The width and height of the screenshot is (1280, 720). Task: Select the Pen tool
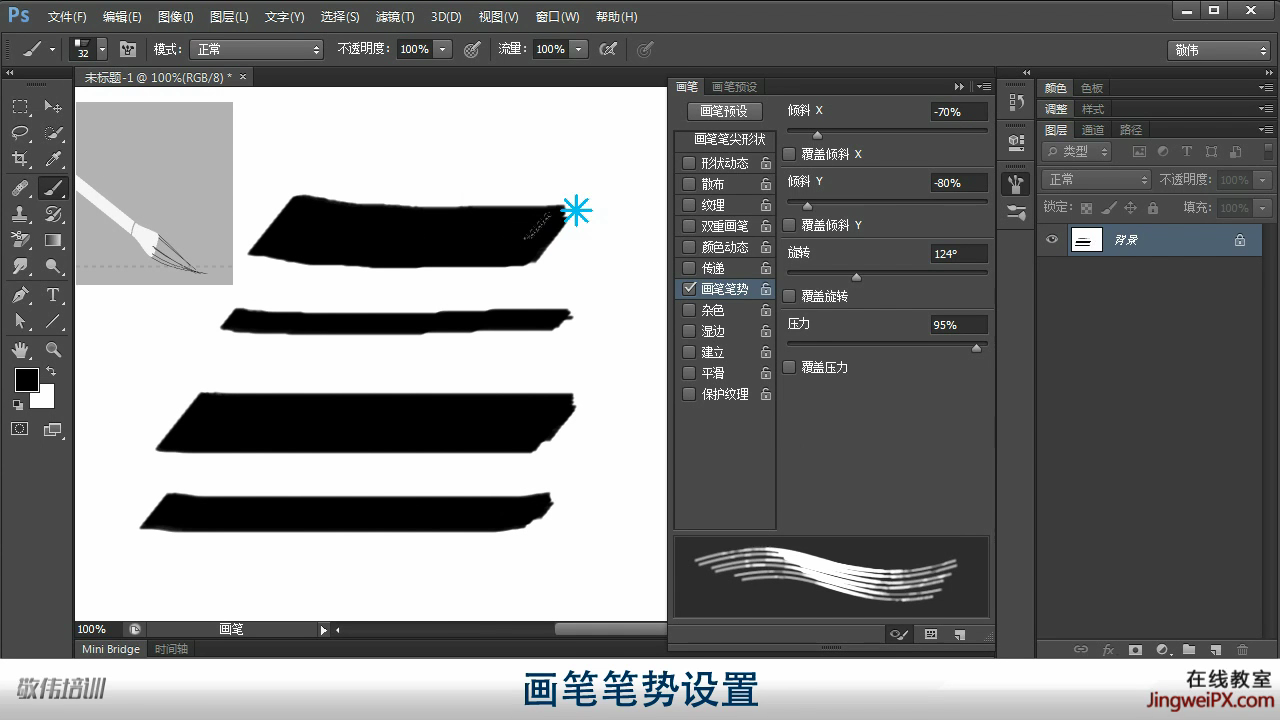[x=21, y=295]
